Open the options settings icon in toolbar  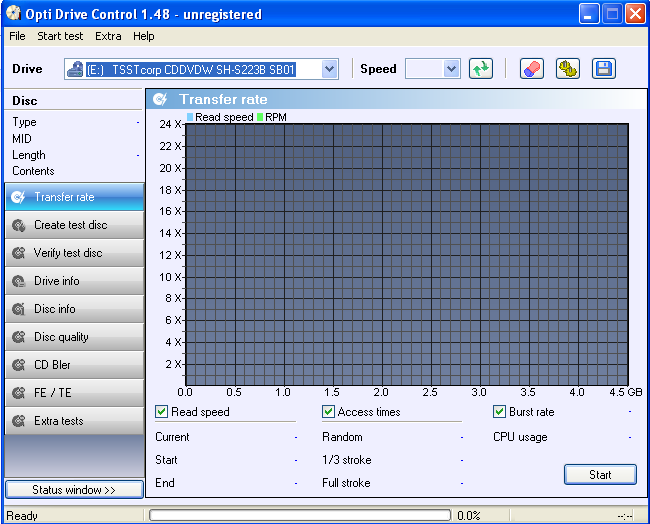[x=568, y=69]
